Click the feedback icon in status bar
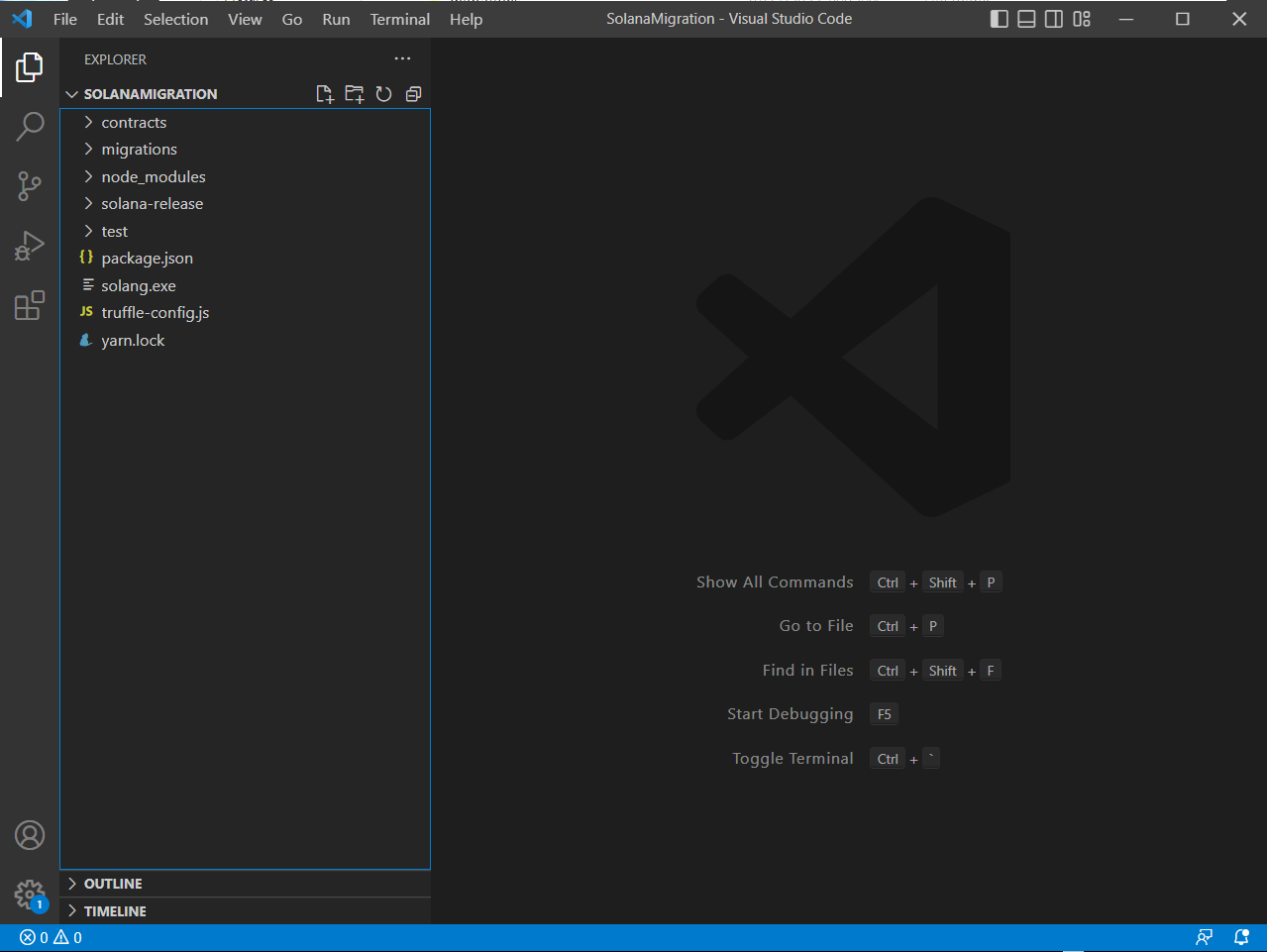 click(x=1205, y=937)
